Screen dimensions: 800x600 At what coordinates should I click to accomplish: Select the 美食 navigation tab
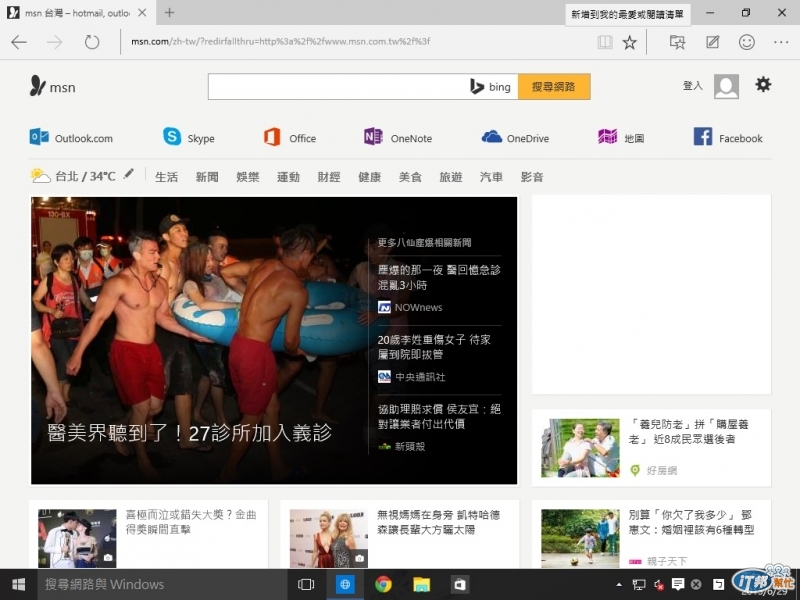pos(410,177)
